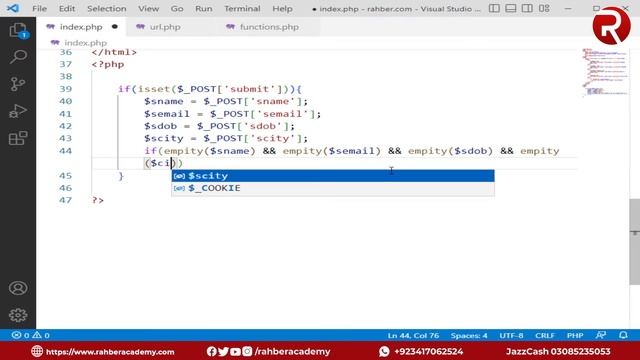Viewport: 640px width, 360px height.
Task: Click the PHP icon on index.php tab
Action: point(51,27)
